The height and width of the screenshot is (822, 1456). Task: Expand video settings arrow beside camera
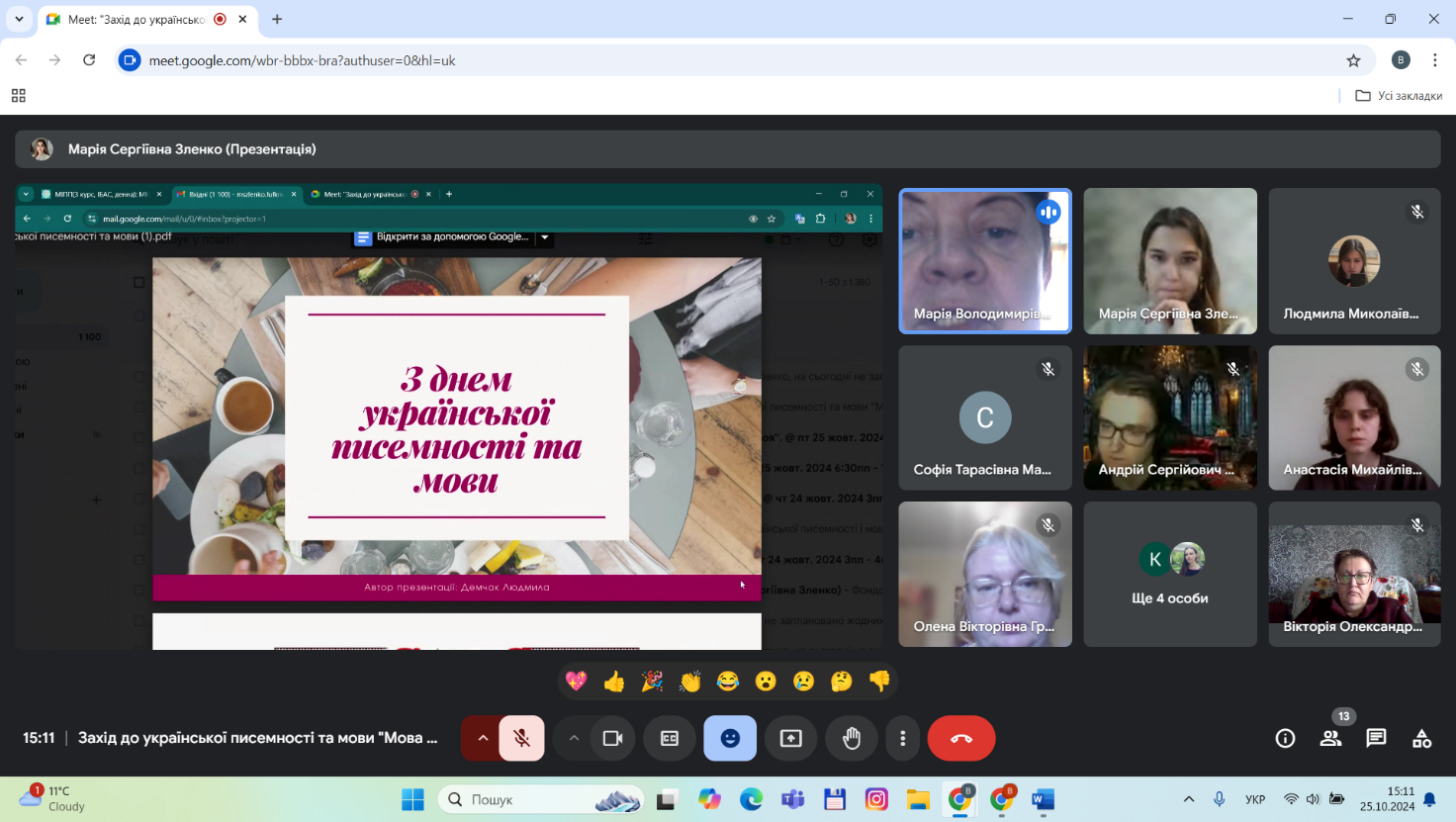[574, 738]
